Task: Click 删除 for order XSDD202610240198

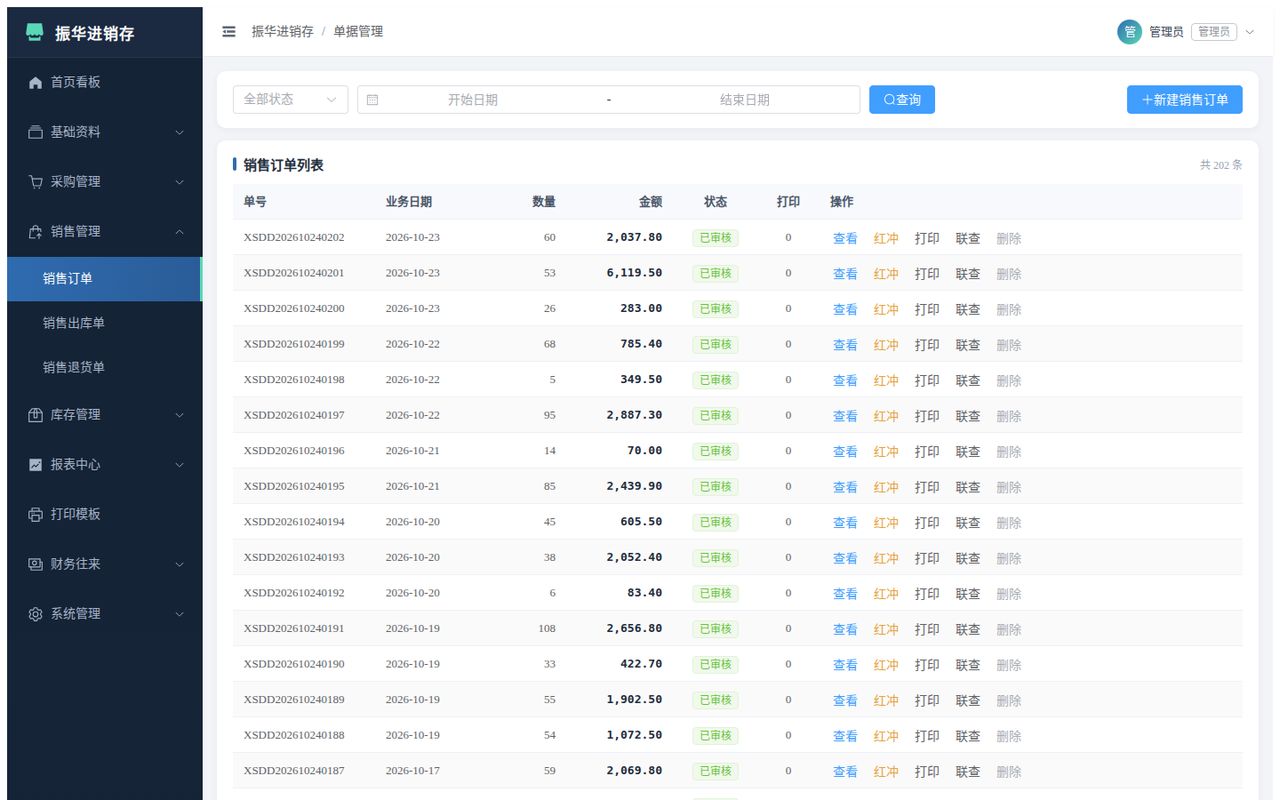Action: (x=1009, y=380)
